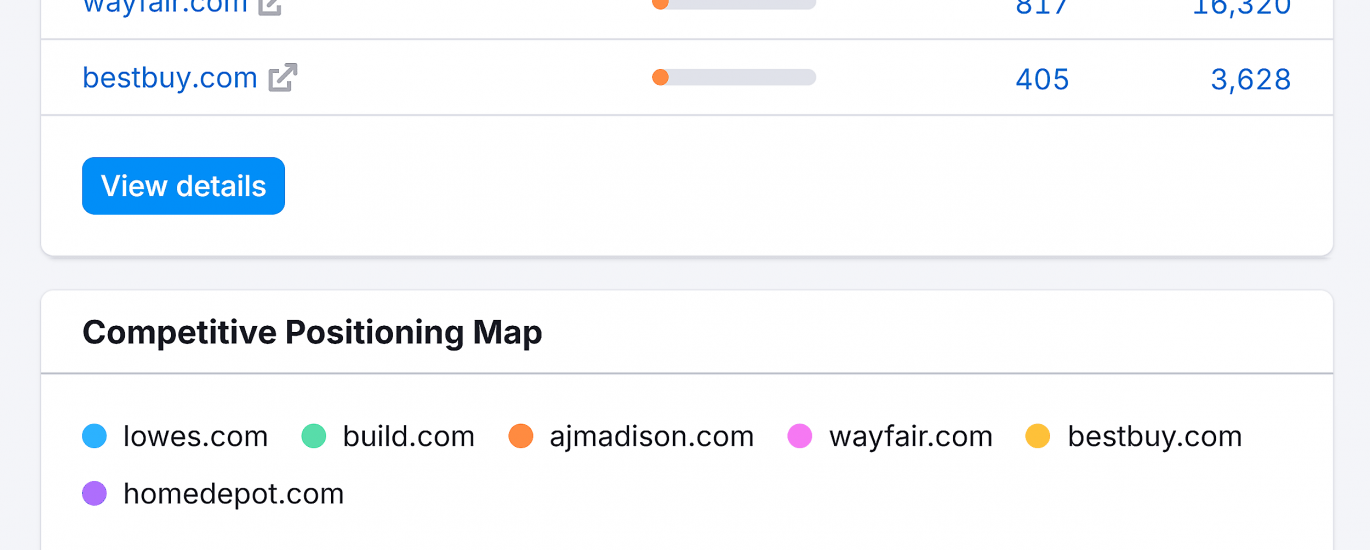Click the purple homedepot.com legend dot
Screen dimensions: 1370x550
95,494
